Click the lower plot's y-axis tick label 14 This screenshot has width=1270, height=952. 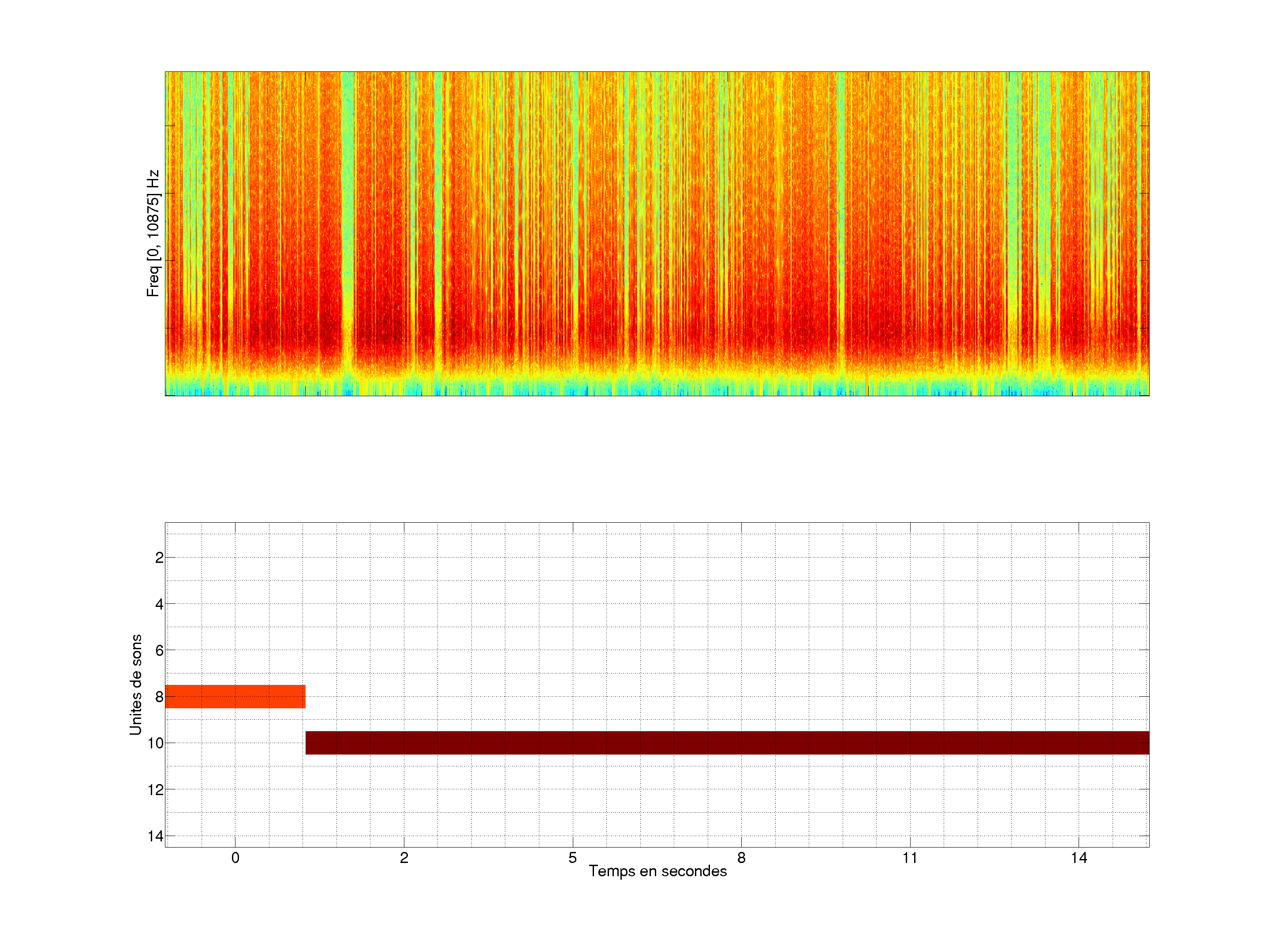click(x=156, y=836)
